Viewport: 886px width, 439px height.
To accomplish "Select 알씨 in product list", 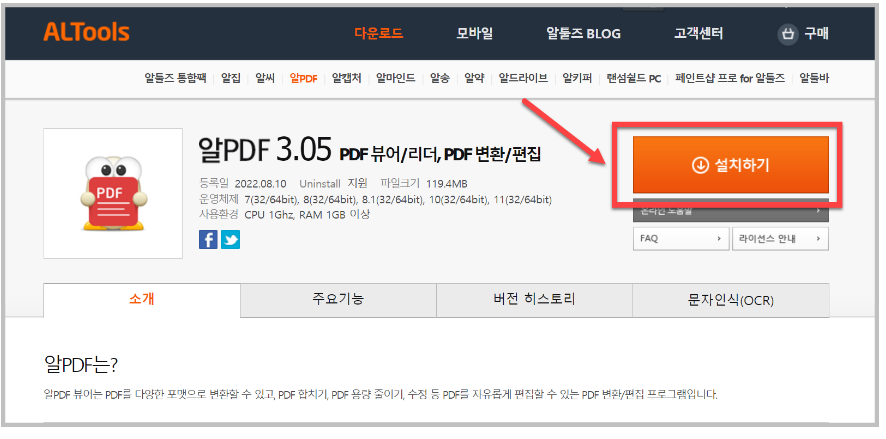I will [265, 79].
